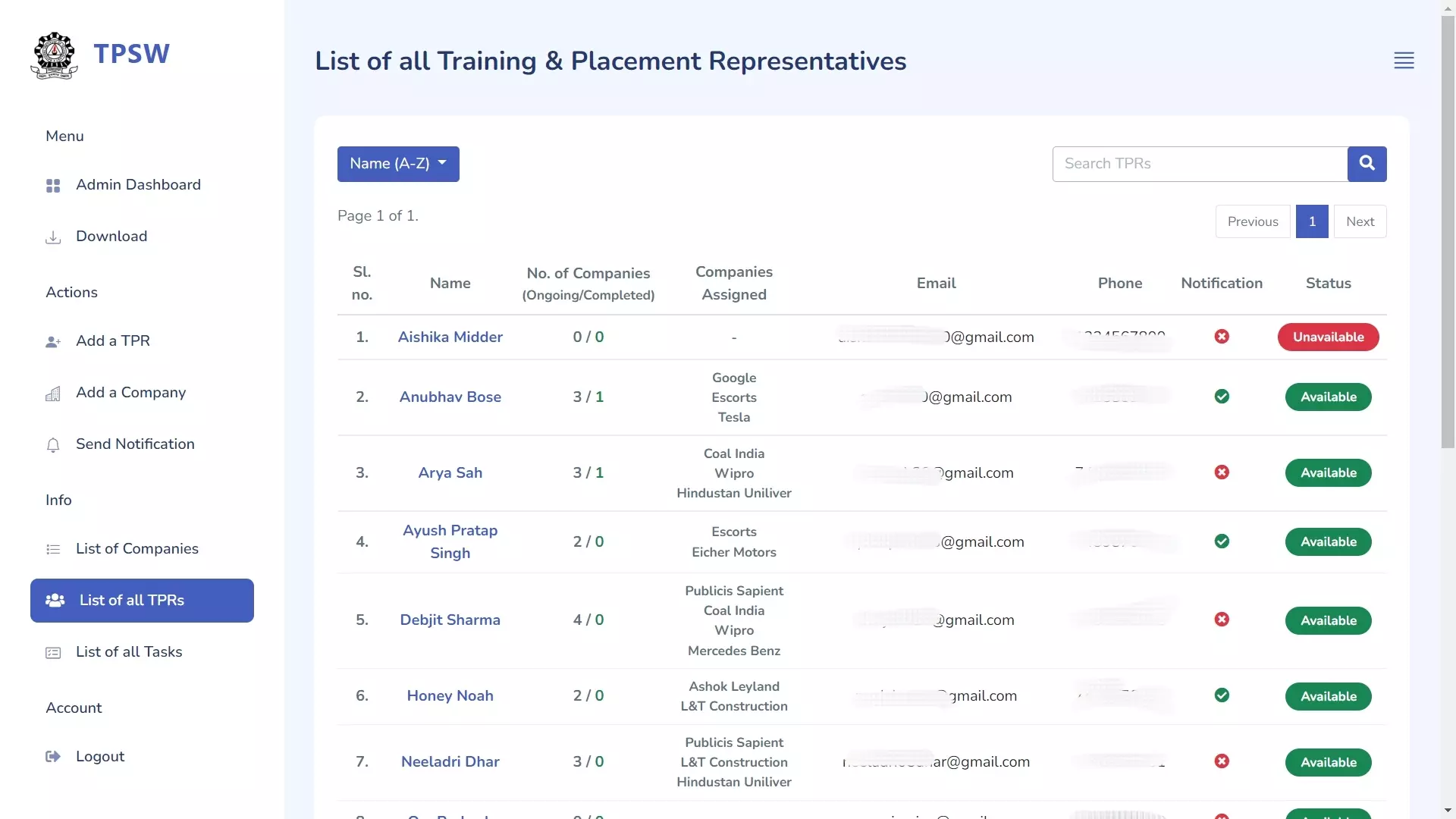This screenshot has height=819, width=1456.
Task: Expand the Name A-Z sort dropdown
Action: tap(397, 163)
